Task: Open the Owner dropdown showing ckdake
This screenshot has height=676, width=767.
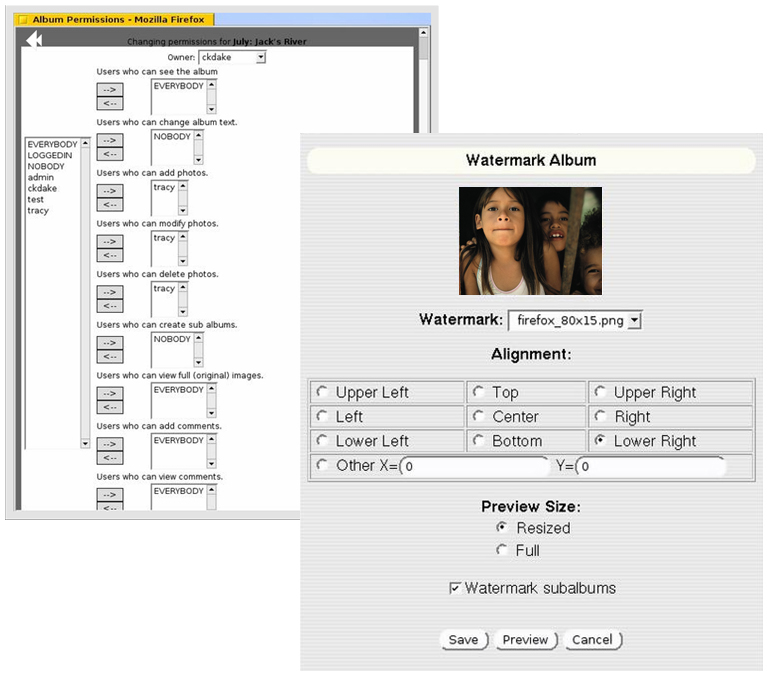Action: click(x=232, y=57)
